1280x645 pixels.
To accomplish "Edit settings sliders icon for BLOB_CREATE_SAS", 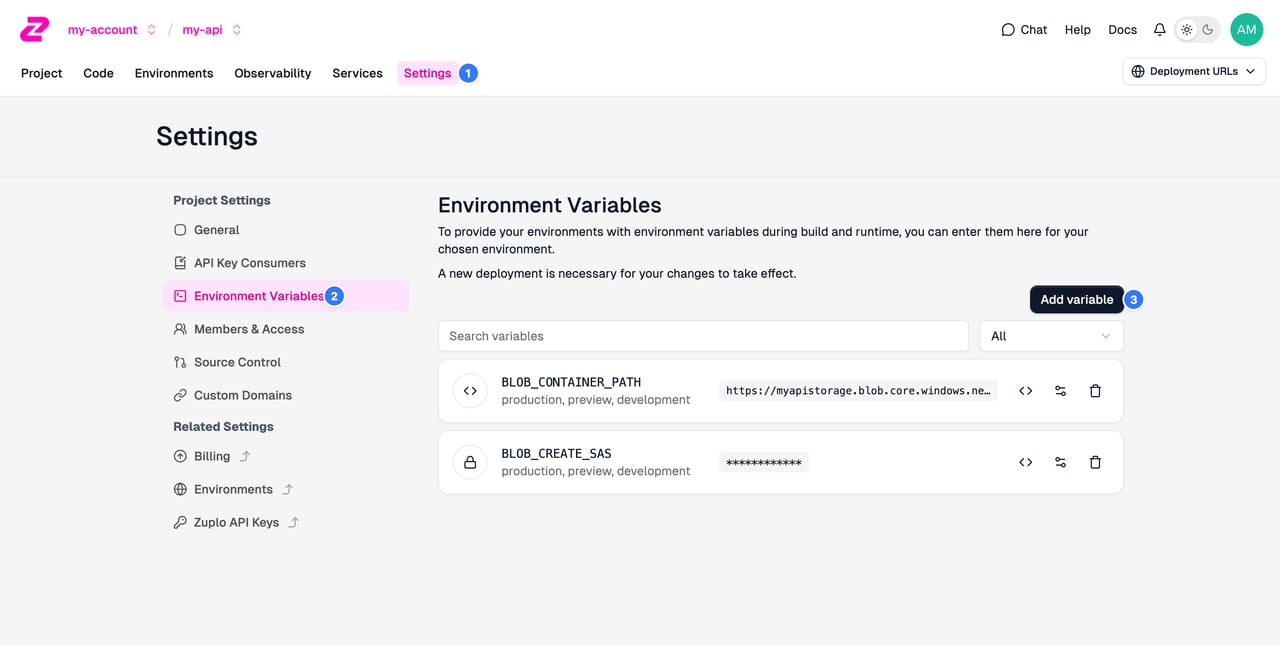I will pos(1060,462).
